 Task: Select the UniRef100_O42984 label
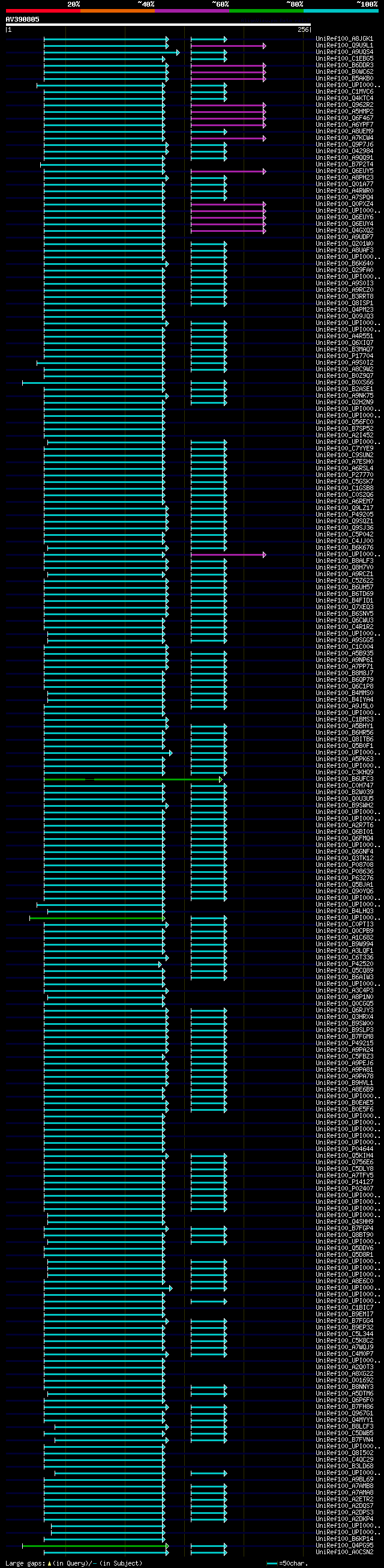(344, 151)
